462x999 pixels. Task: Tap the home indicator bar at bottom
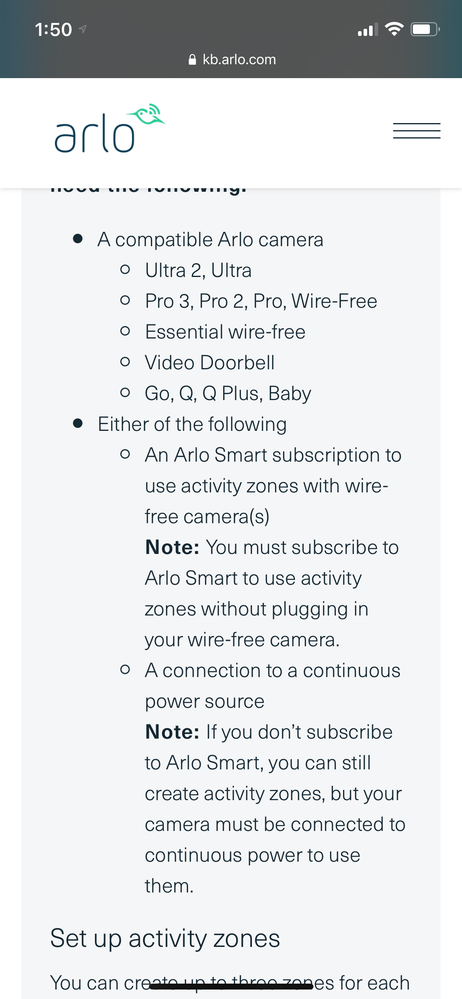[x=231, y=986]
